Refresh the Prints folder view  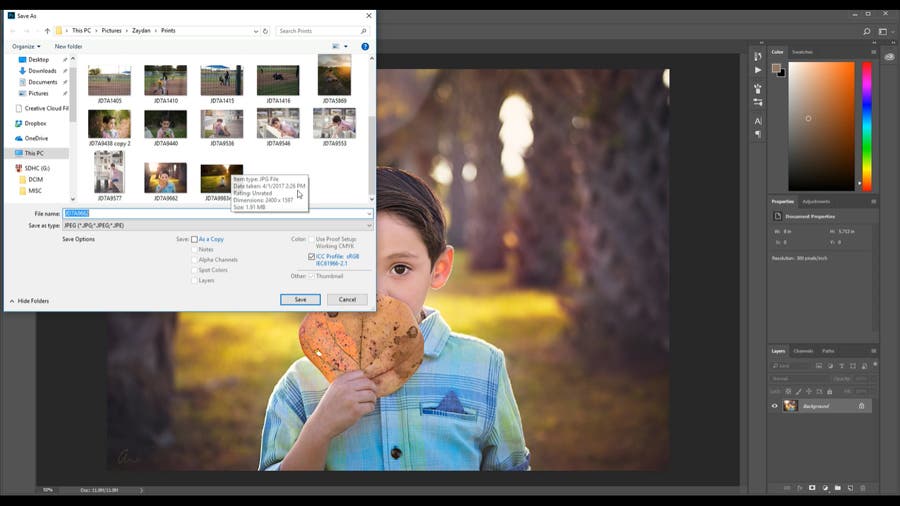click(265, 31)
